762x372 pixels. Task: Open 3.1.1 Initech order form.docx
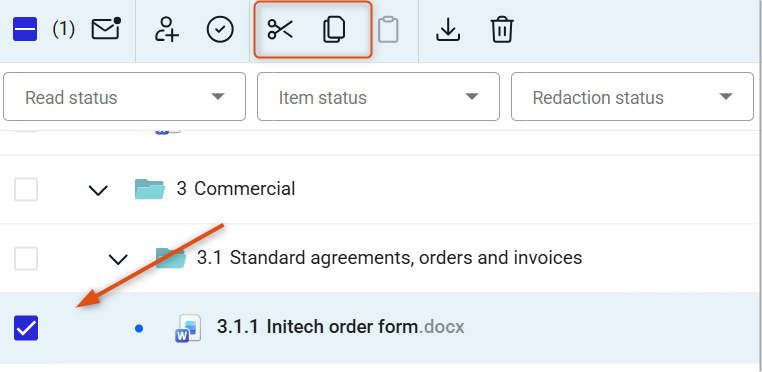tap(341, 327)
